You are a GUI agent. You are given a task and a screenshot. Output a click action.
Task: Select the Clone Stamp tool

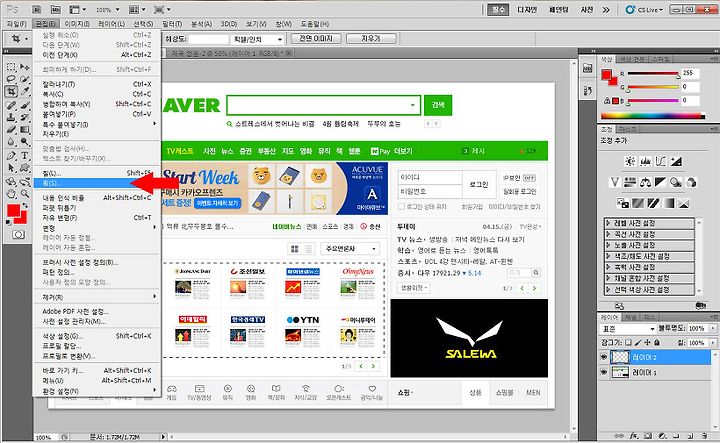[11, 118]
